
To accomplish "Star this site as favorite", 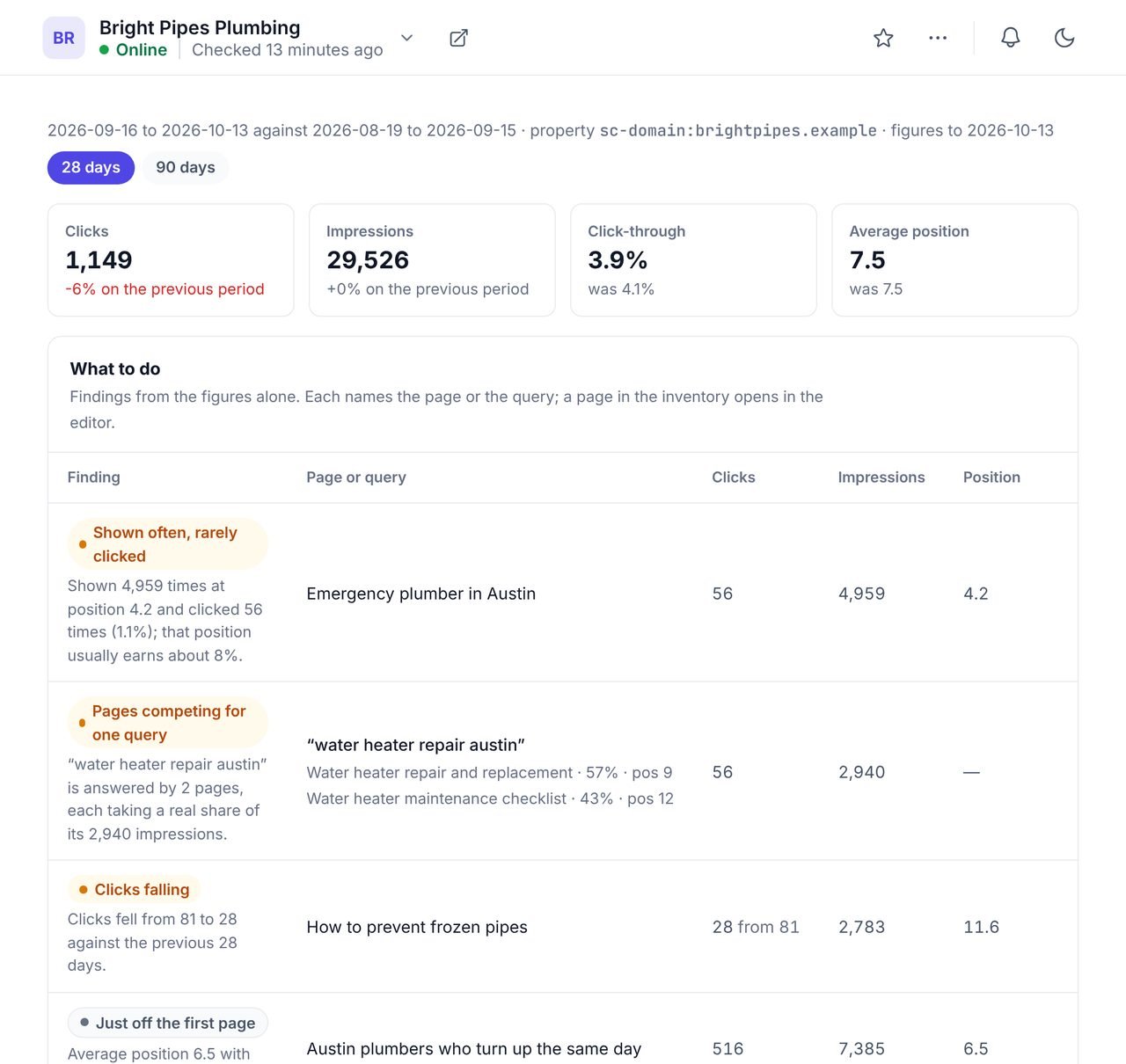I will point(883,38).
